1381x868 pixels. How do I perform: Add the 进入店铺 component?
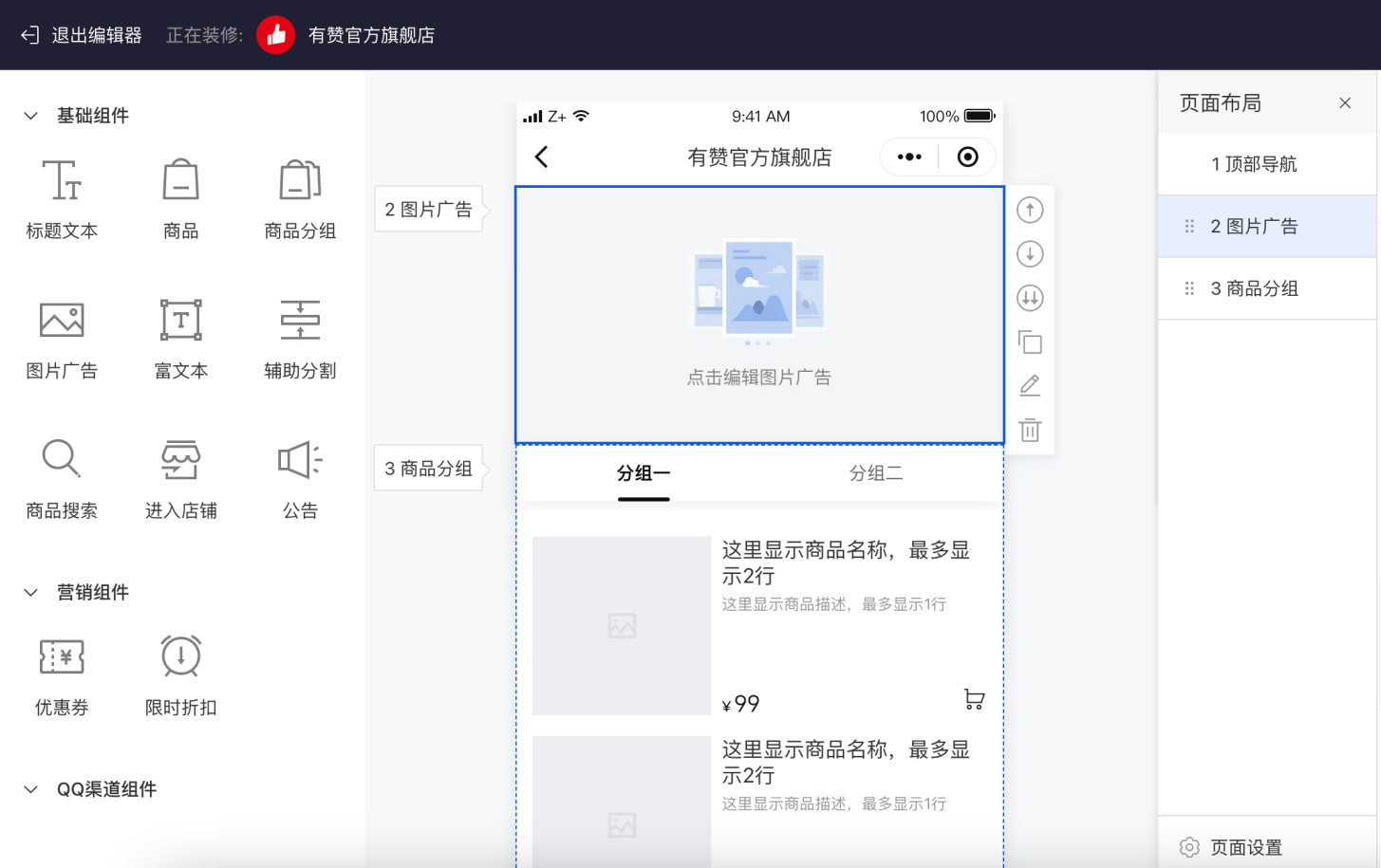point(180,479)
